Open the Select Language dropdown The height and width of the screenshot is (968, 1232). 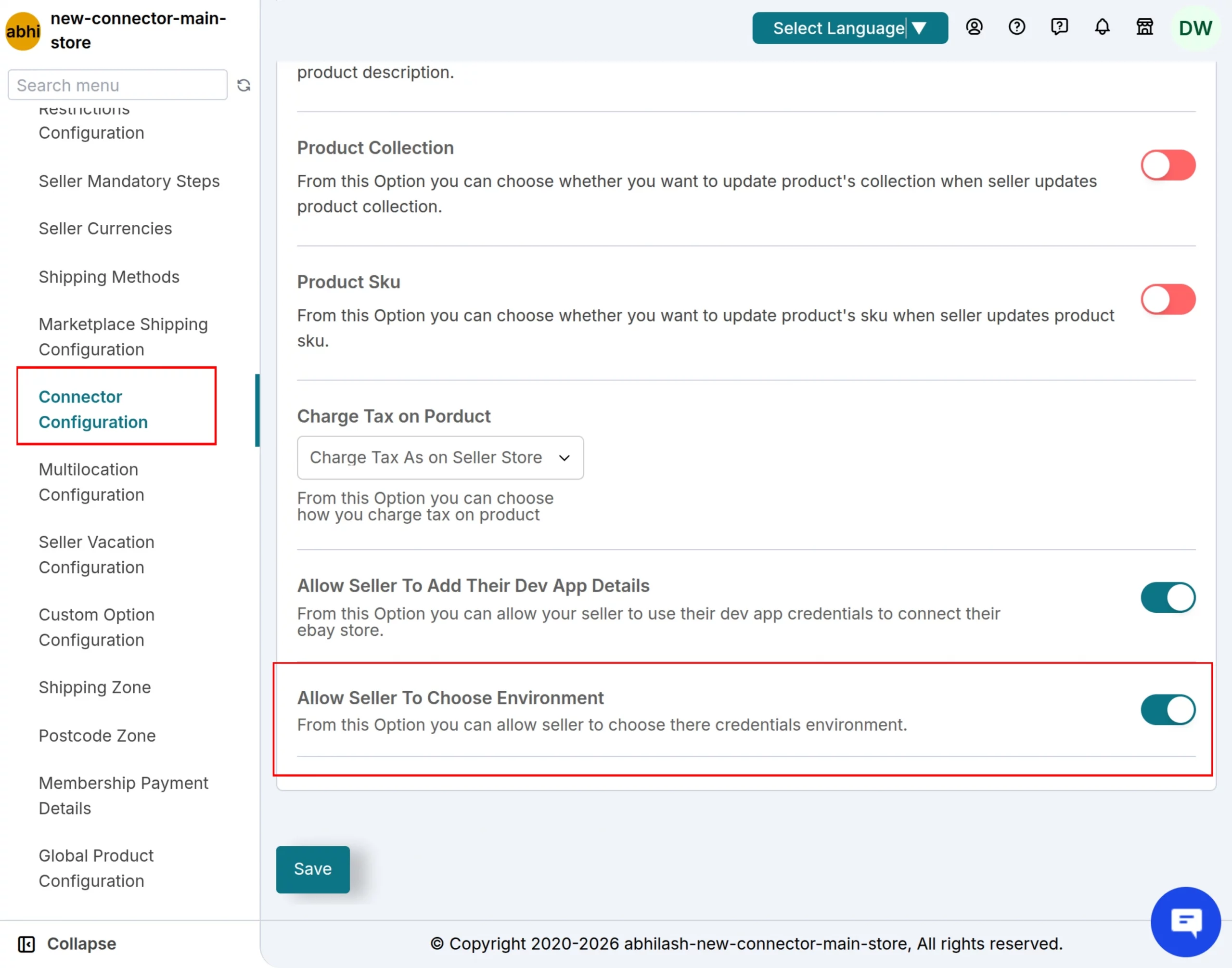850,28
